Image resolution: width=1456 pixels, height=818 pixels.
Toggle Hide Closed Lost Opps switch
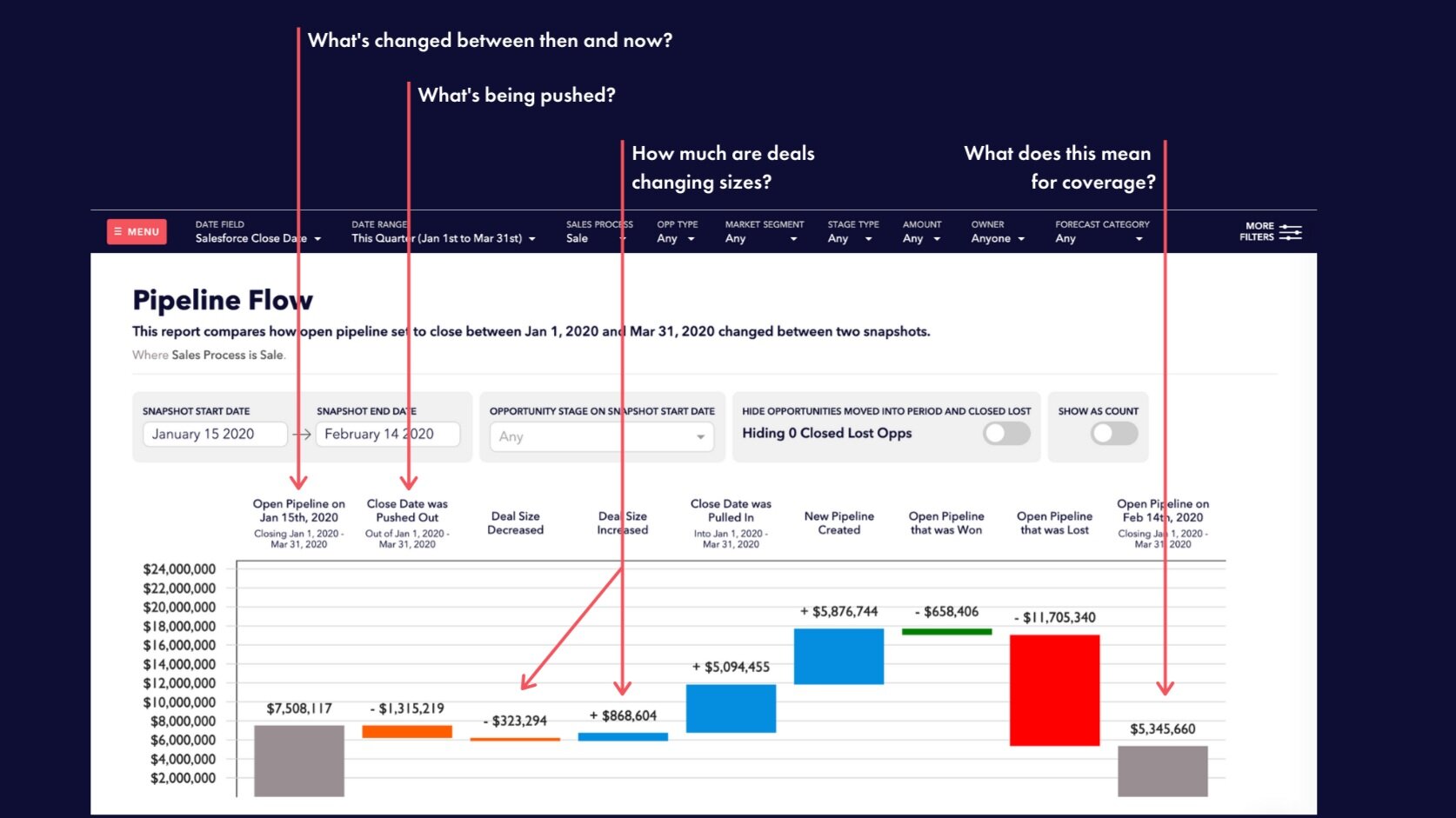pos(1006,433)
